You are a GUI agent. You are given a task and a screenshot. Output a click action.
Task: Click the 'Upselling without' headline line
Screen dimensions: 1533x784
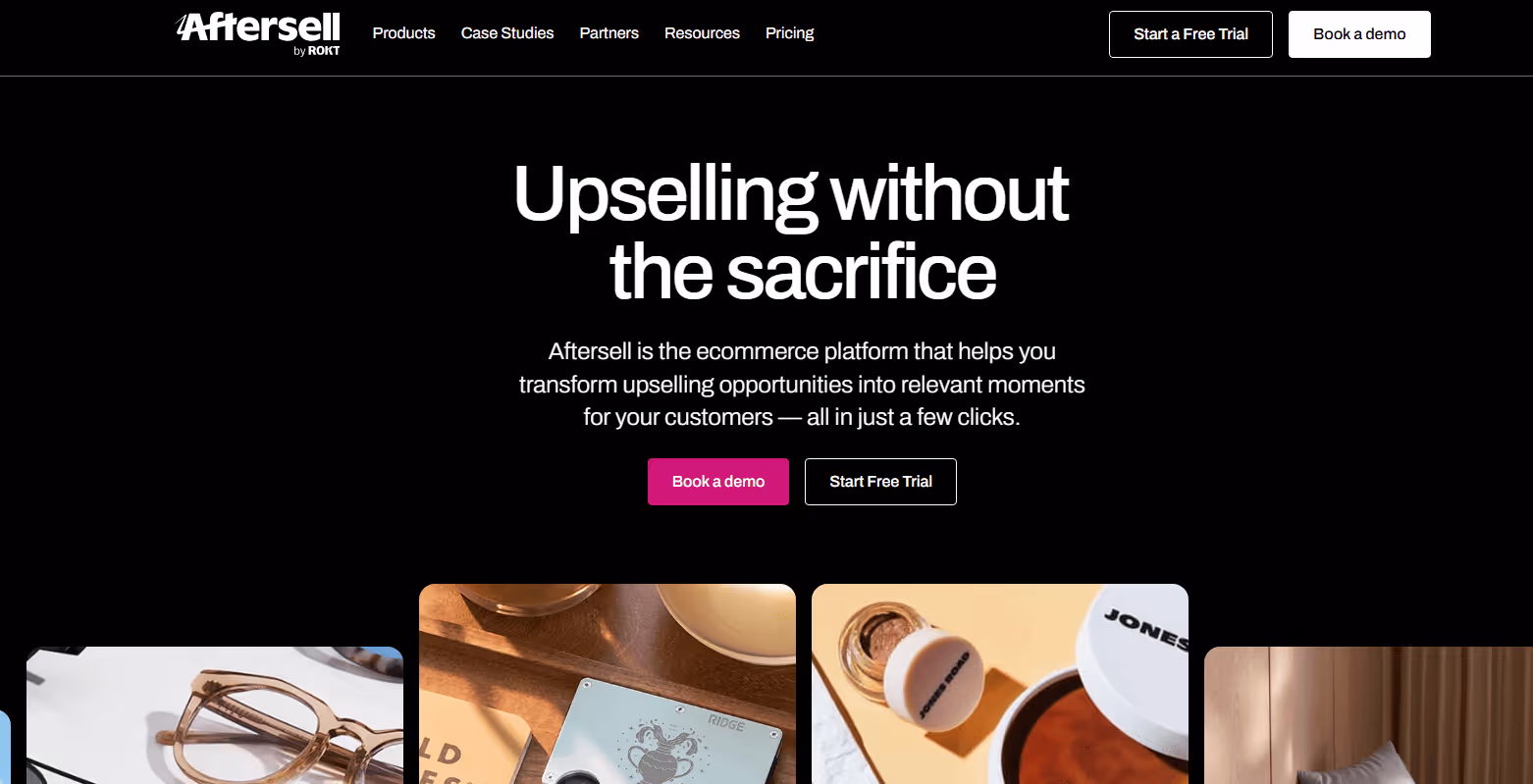pyautogui.click(x=791, y=194)
